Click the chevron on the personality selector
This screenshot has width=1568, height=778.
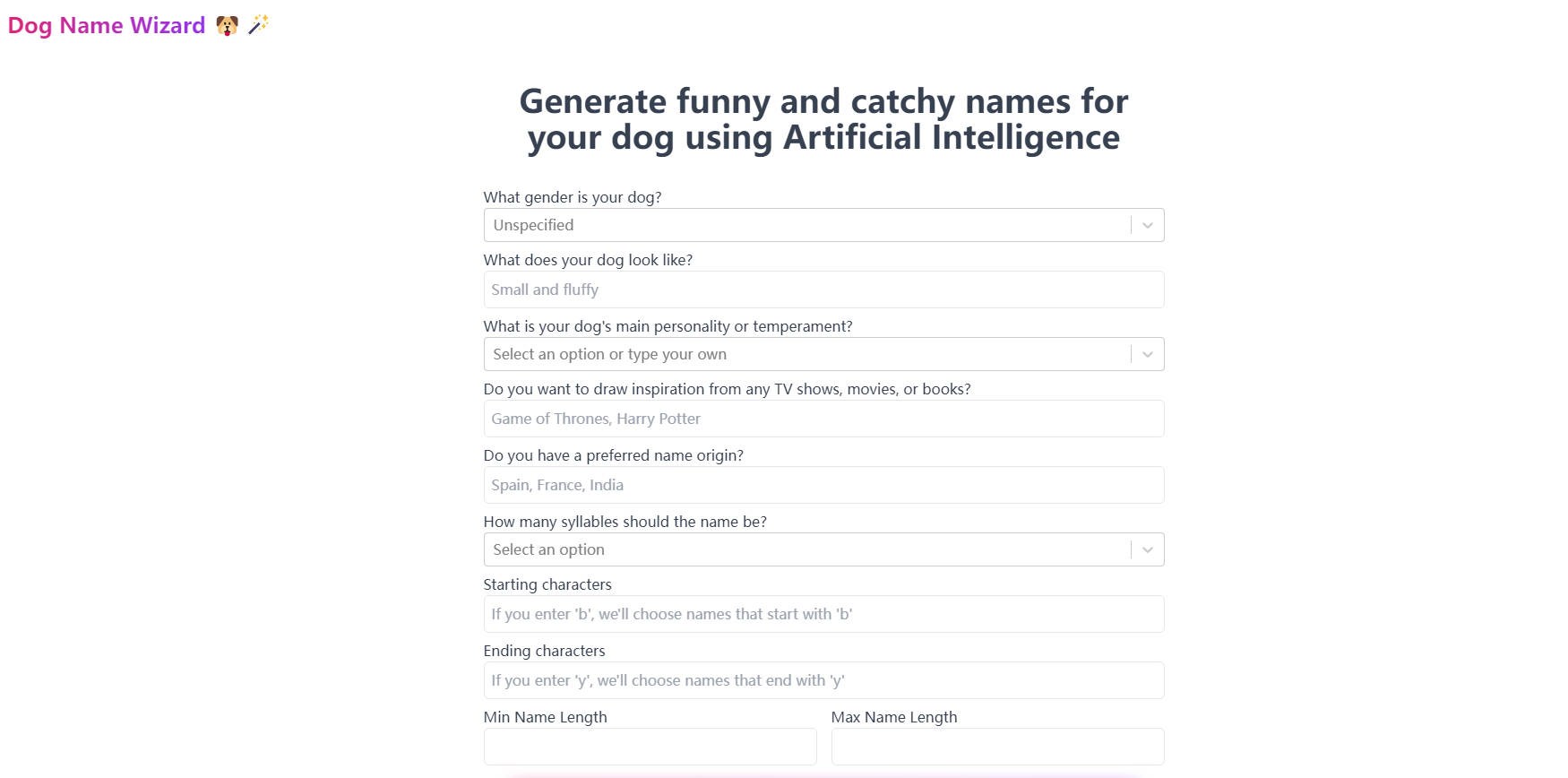(1146, 354)
